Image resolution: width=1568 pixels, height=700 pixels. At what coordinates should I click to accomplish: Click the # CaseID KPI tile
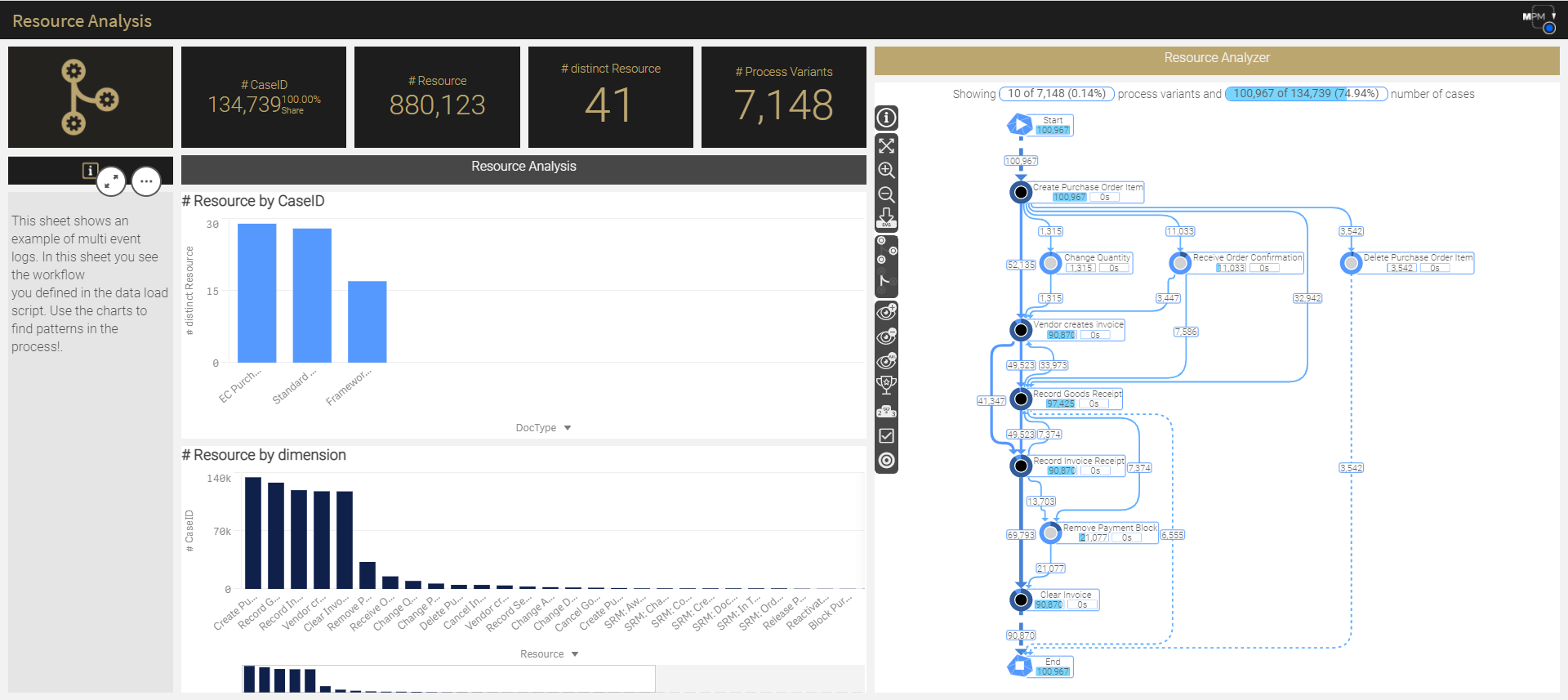coord(264,97)
